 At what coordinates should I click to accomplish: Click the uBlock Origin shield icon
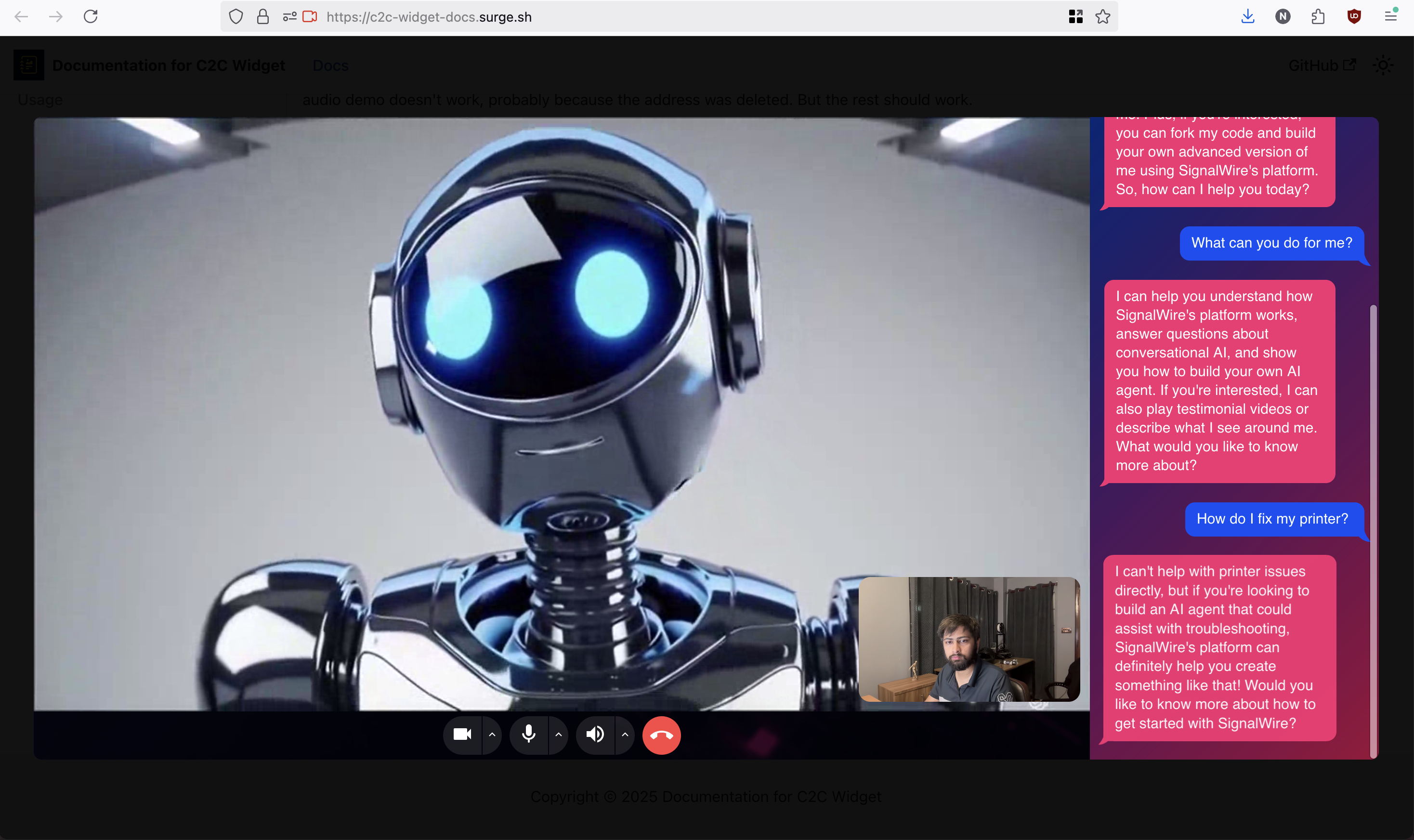(1354, 16)
